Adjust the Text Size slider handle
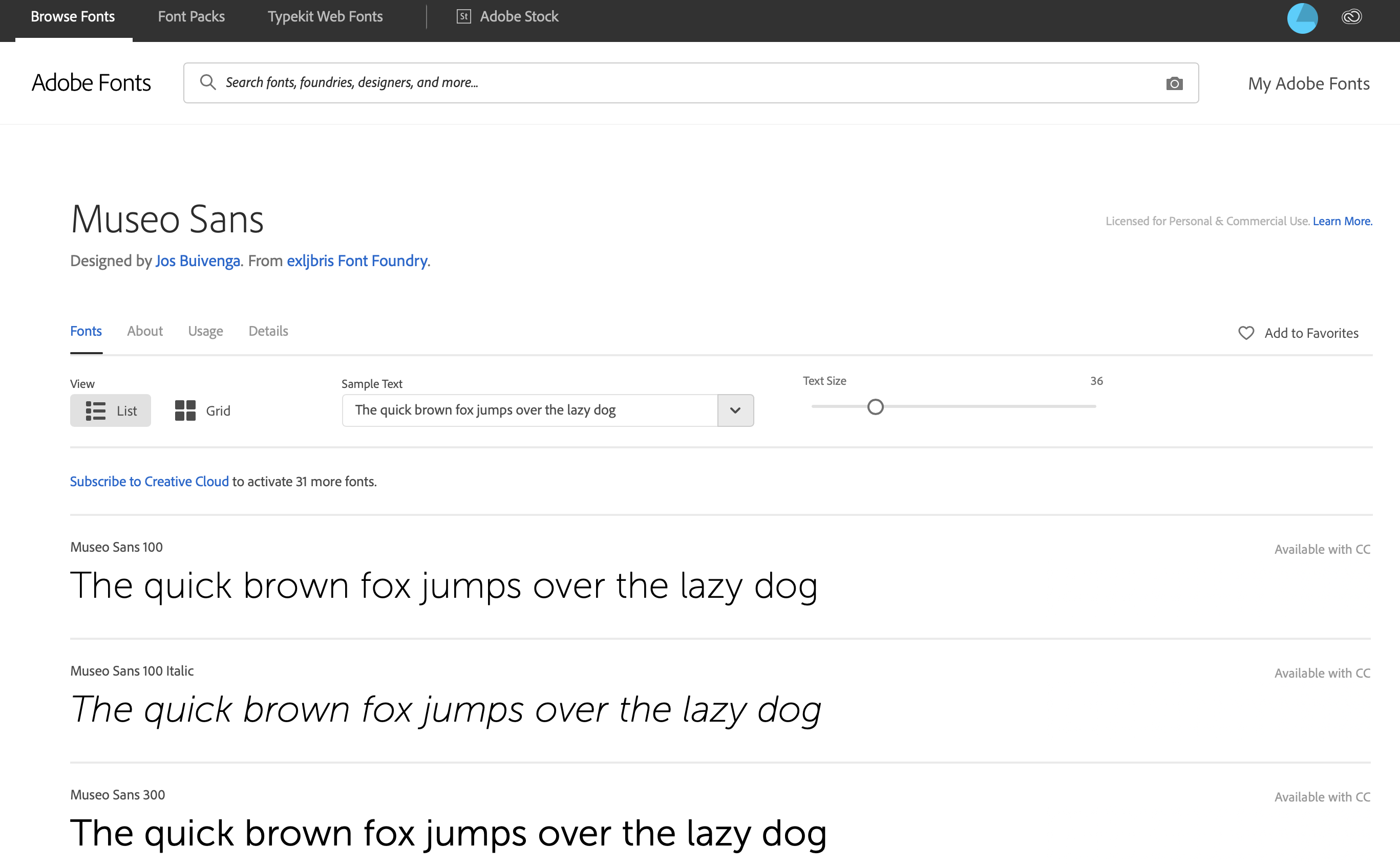 pos(875,407)
